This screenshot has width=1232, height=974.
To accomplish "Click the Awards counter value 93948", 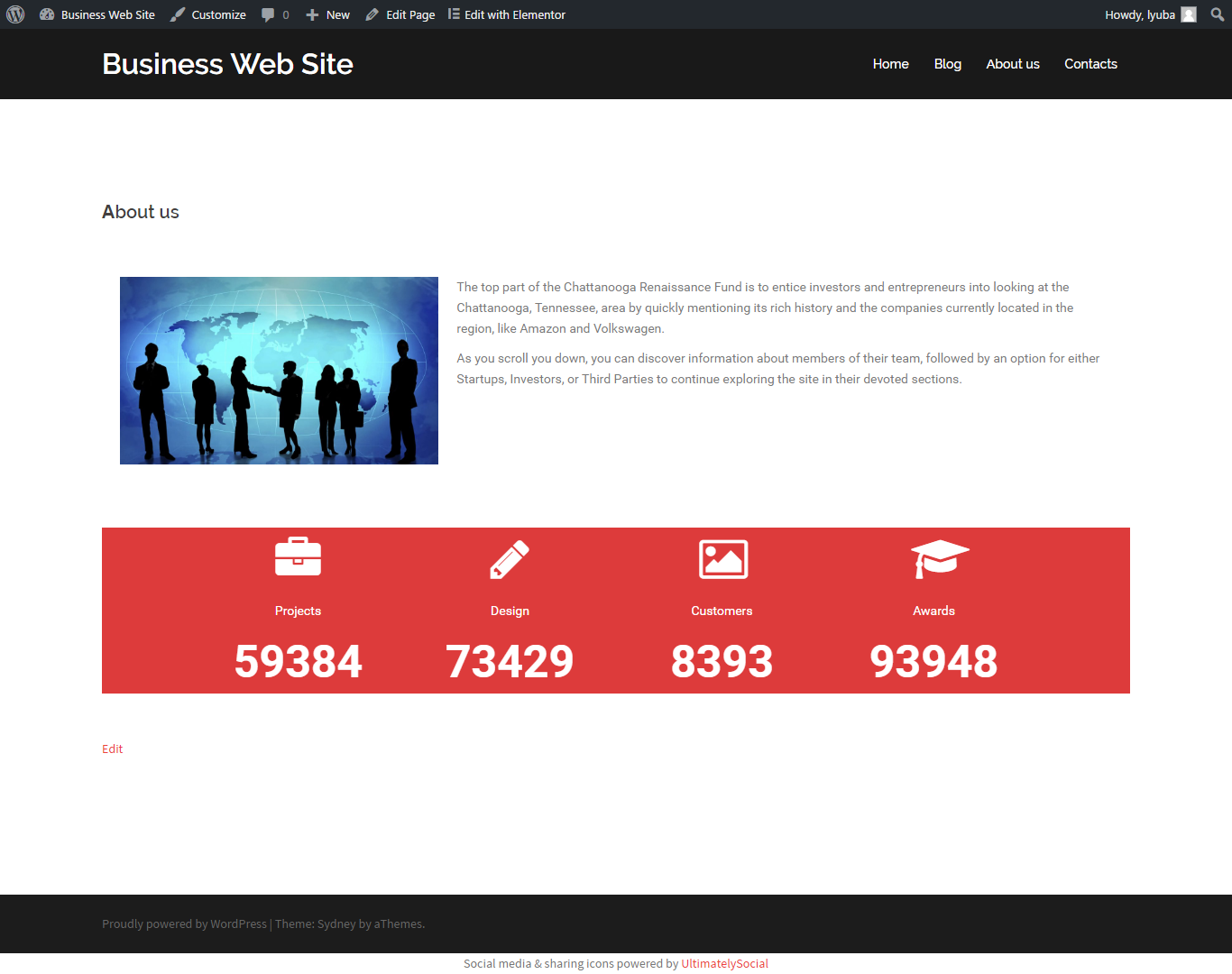I will (x=933, y=661).
